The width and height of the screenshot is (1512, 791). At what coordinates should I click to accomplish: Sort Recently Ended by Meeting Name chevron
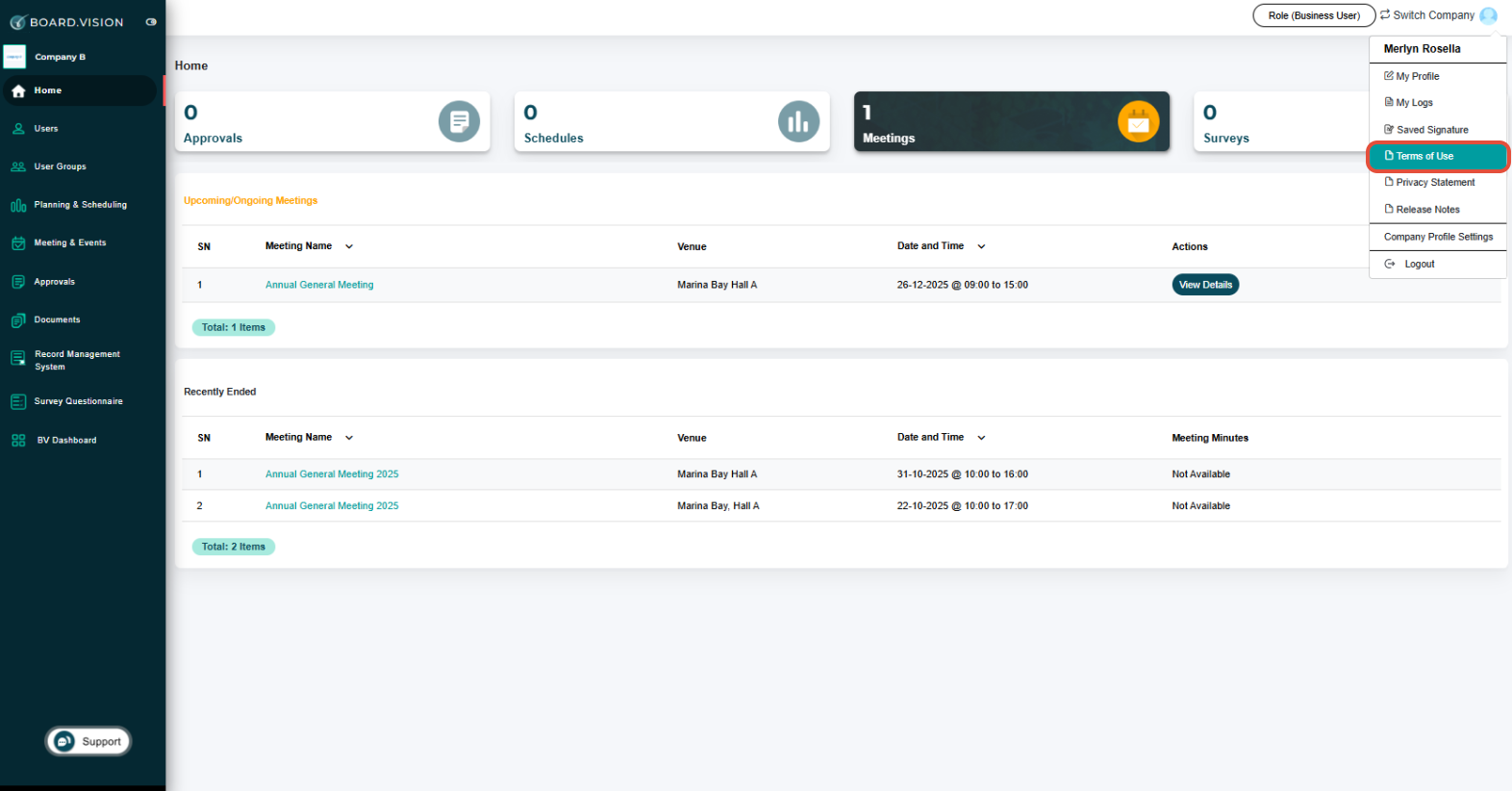tap(349, 438)
